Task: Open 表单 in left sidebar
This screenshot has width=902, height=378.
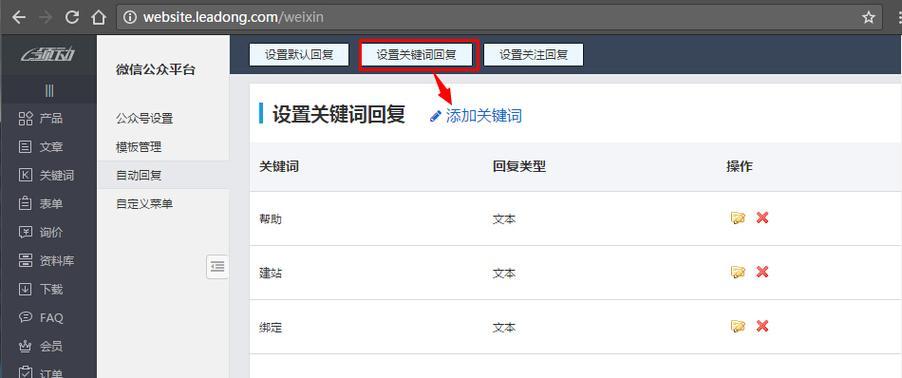Action: (48, 204)
